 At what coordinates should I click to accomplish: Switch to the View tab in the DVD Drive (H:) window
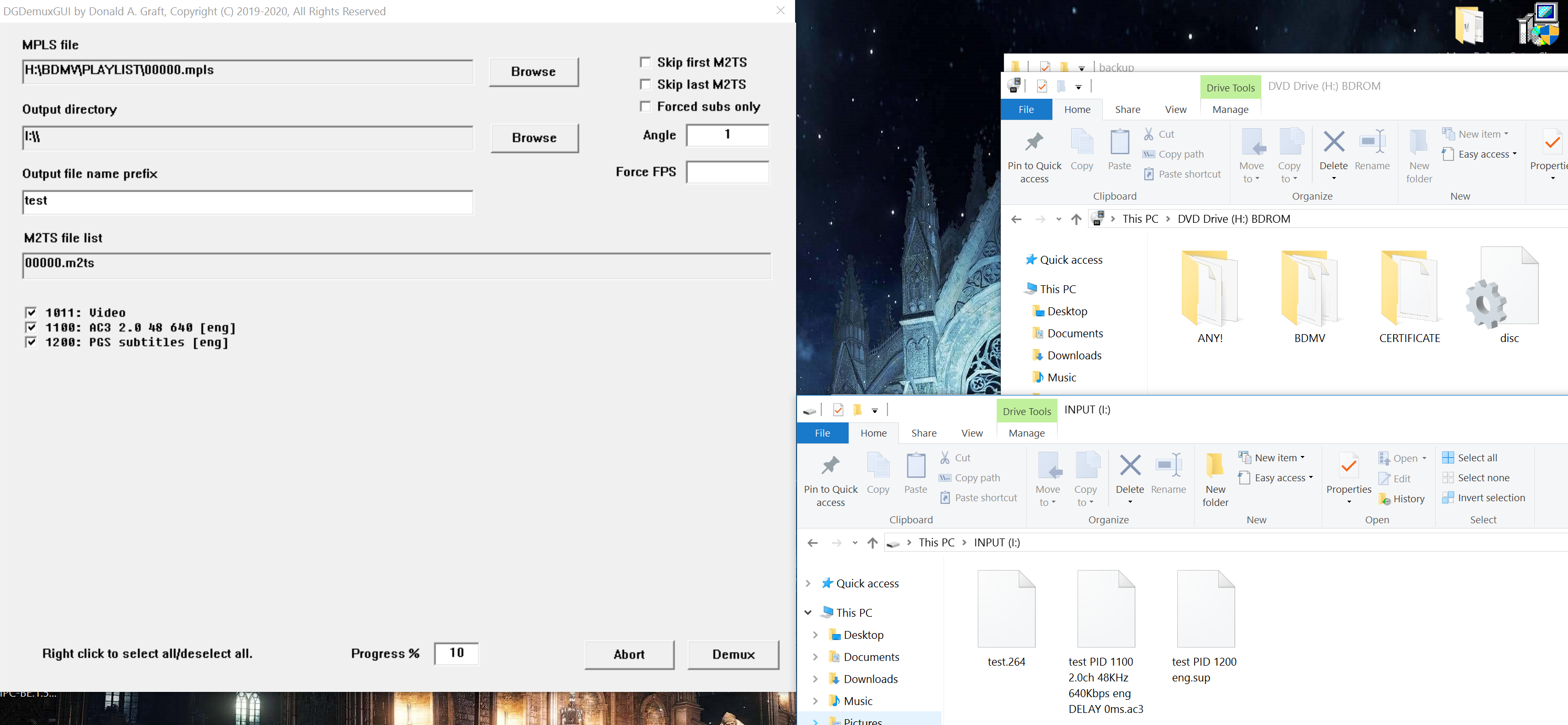coord(1175,110)
